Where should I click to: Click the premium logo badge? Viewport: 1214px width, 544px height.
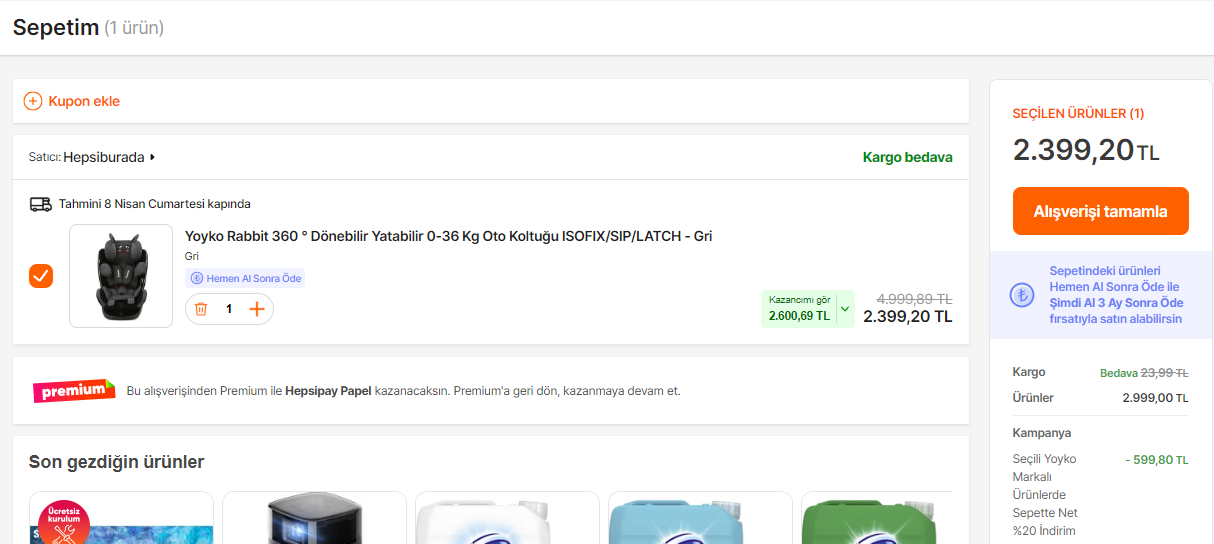(74, 390)
